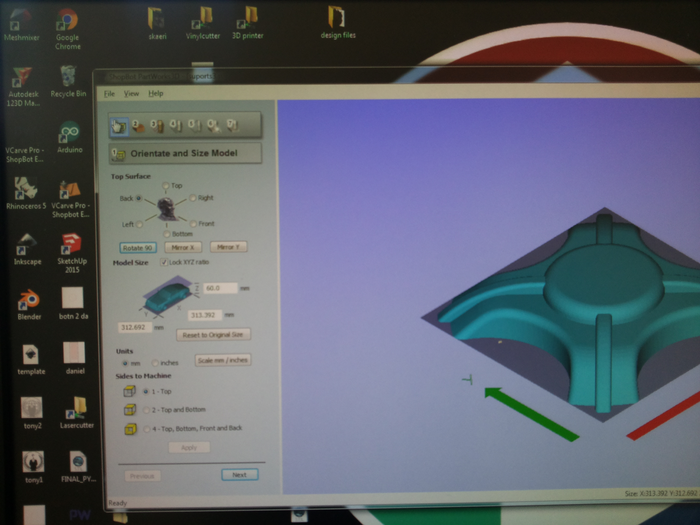Click the Apply button

(x=189, y=447)
